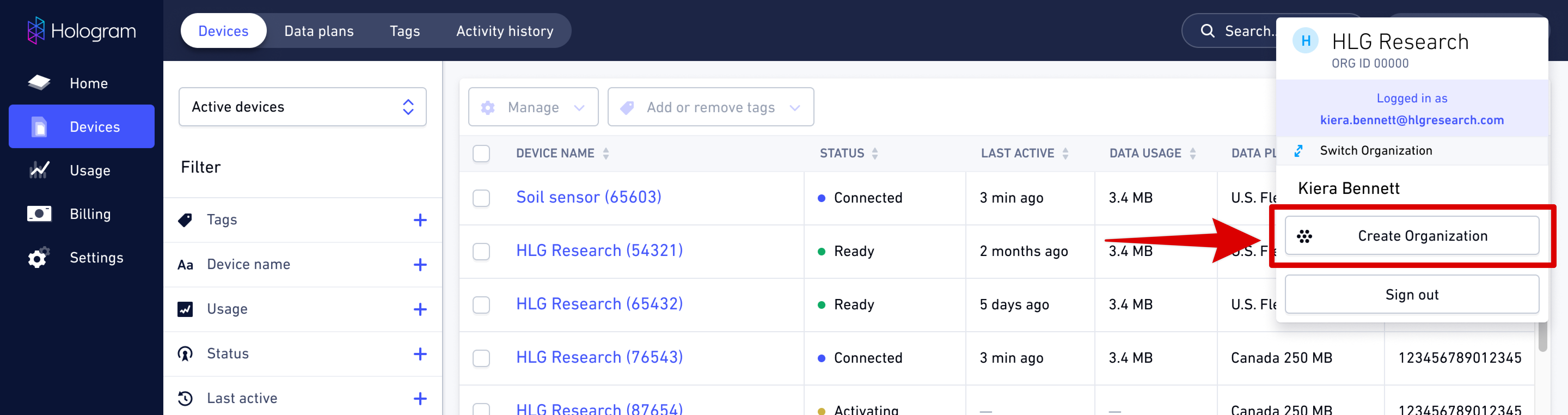Click the HLG Research organization name
Viewport: 1568px width, 415px height.
click(1400, 42)
